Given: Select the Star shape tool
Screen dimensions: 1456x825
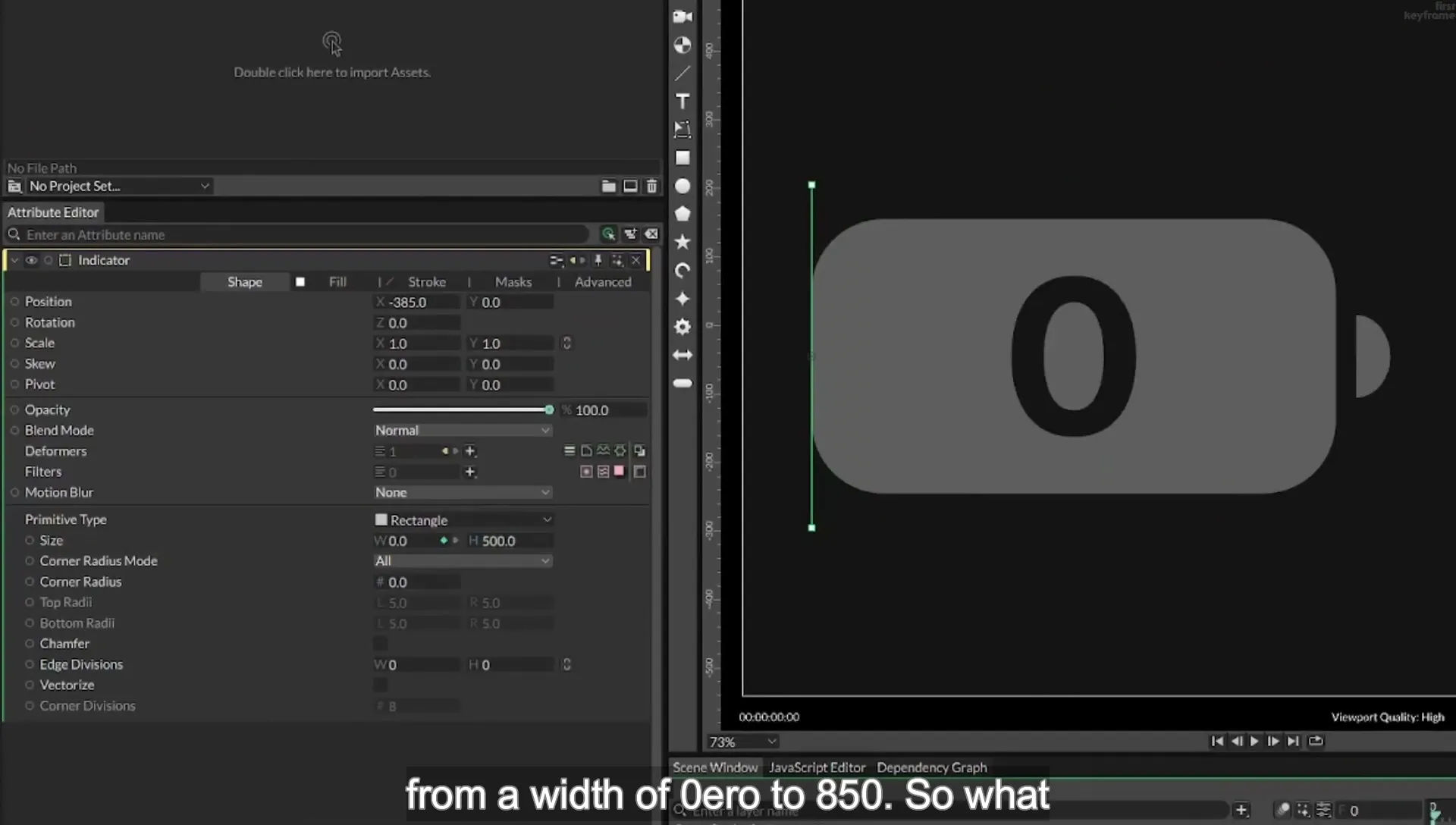Looking at the screenshot, I should [x=682, y=242].
